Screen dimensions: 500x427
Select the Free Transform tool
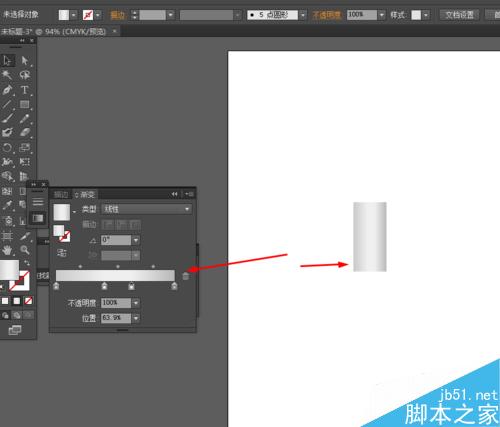(24, 162)
